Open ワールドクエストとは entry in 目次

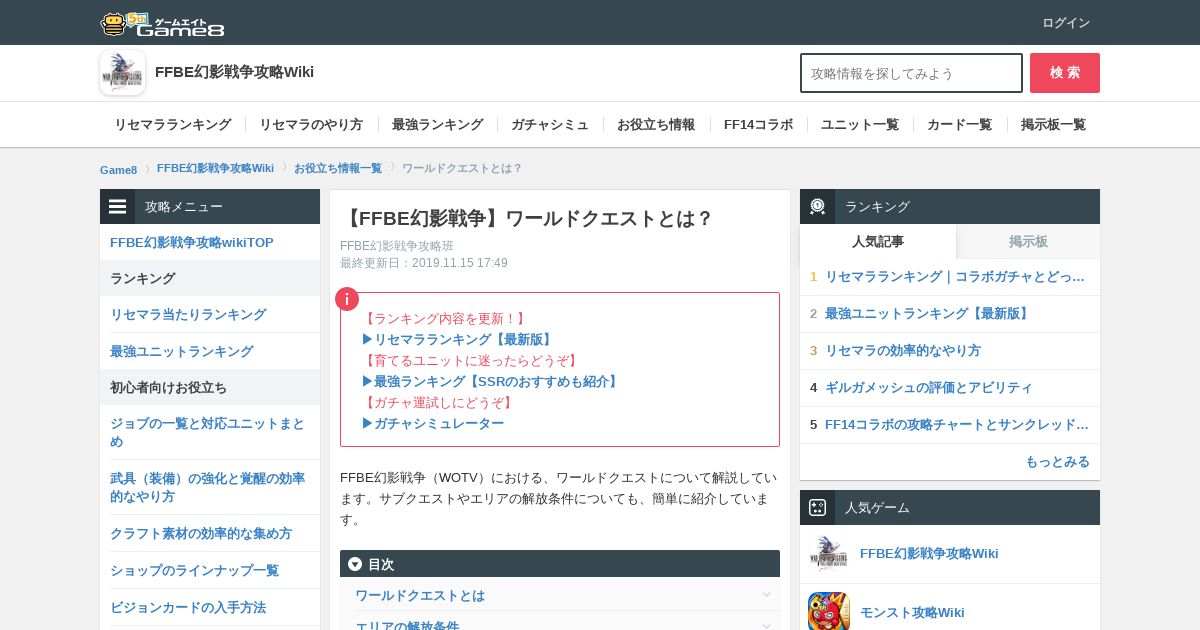coord(420,595)
